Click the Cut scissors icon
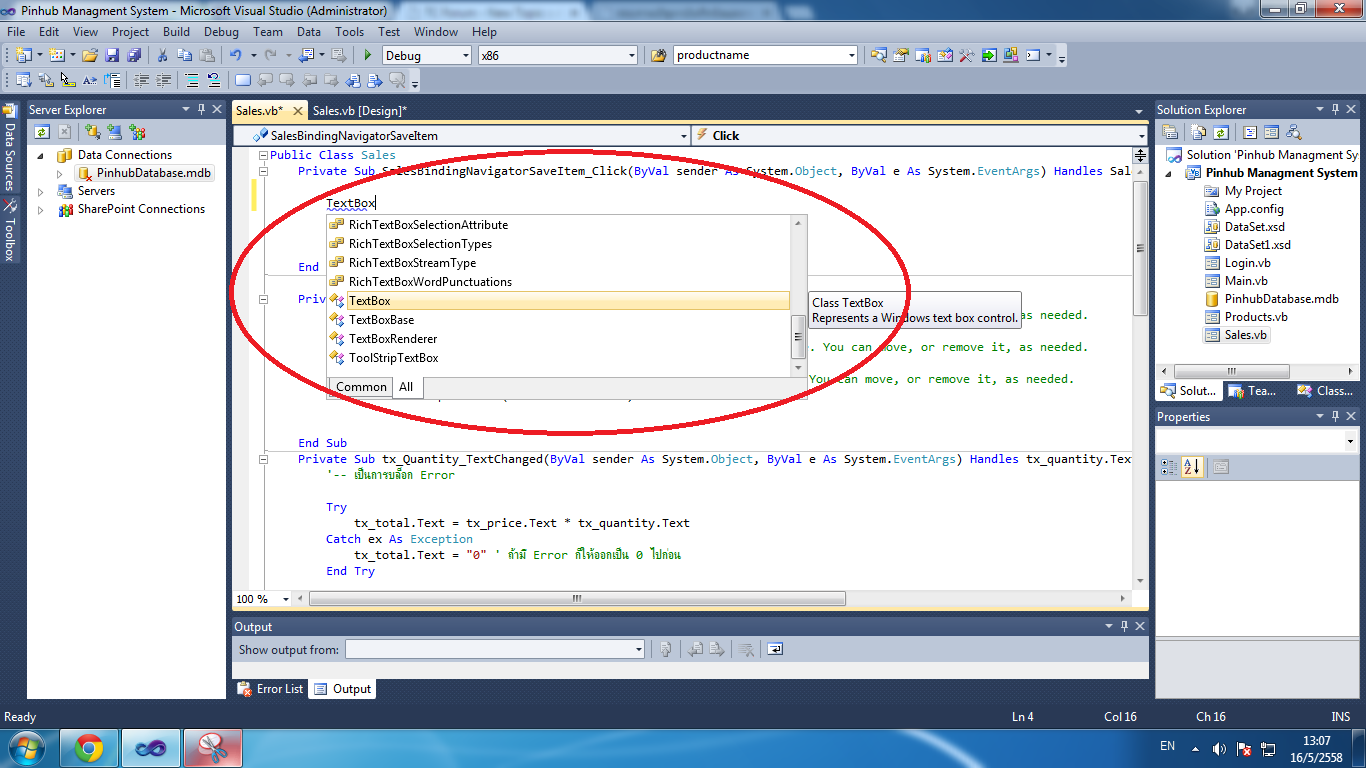Viewport: 1366px width, 768px height. click(162, 55)
